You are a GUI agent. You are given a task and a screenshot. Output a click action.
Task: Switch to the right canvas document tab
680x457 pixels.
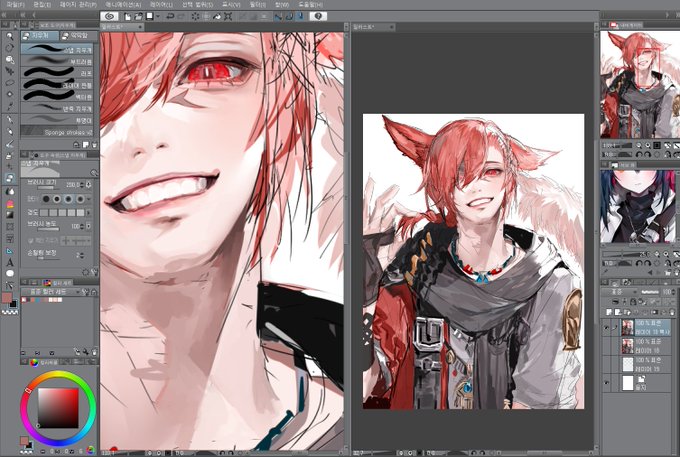tap(373, 27)
